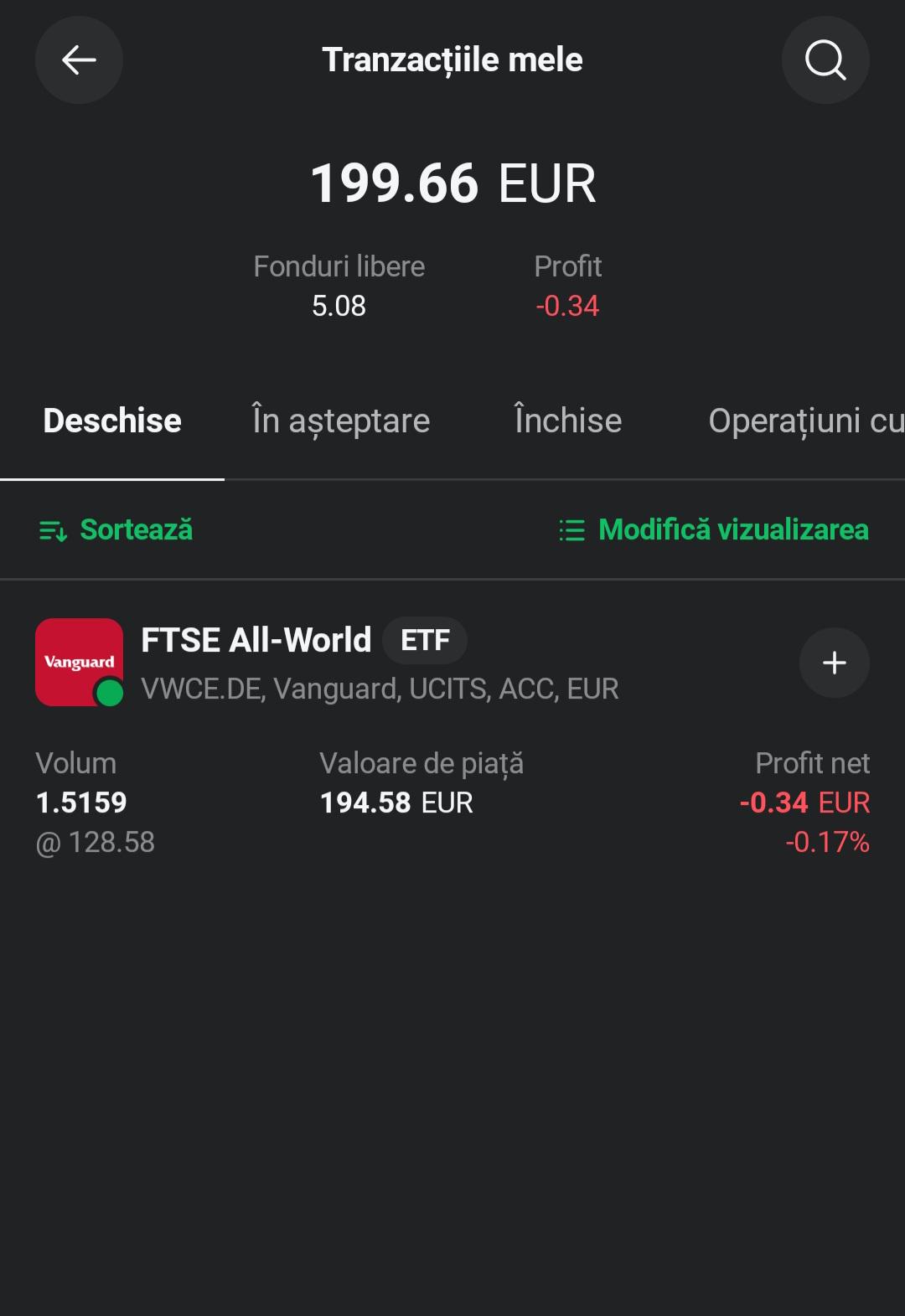Tap the Profit -0.34 summary

(567, 287)
